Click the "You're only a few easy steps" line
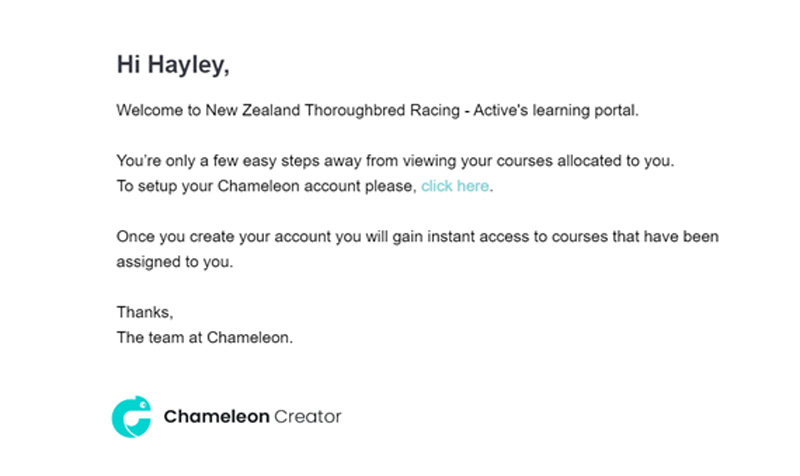This screenshot has height=476, width=800. 395,161
